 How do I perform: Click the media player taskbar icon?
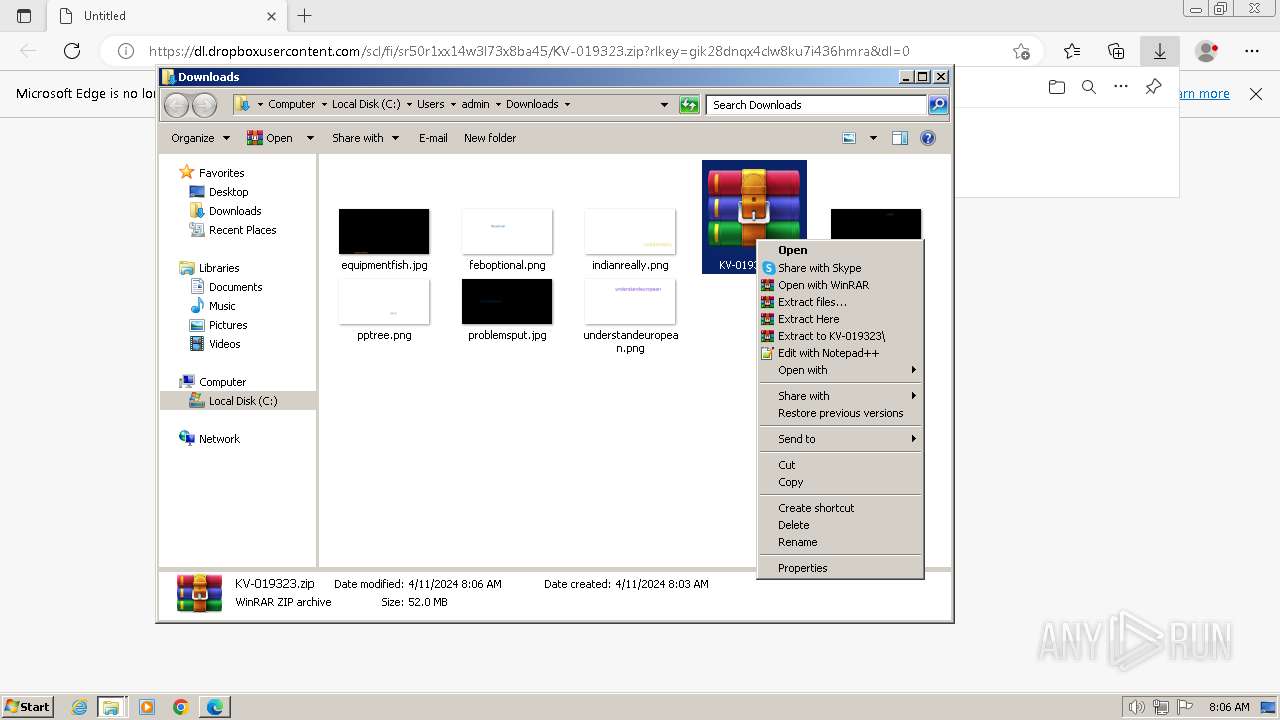[x=147, y=707]
